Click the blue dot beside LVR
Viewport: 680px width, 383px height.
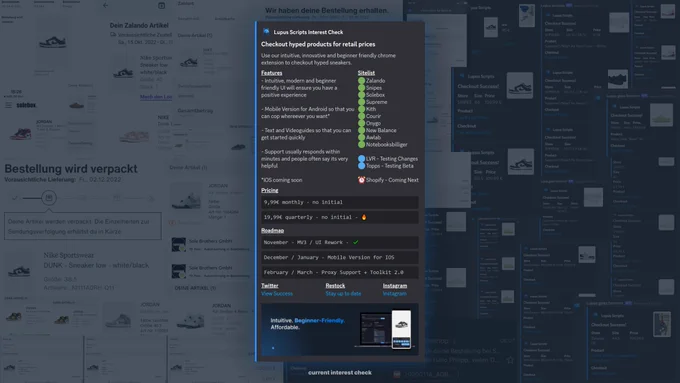click(x=361, y=159)
